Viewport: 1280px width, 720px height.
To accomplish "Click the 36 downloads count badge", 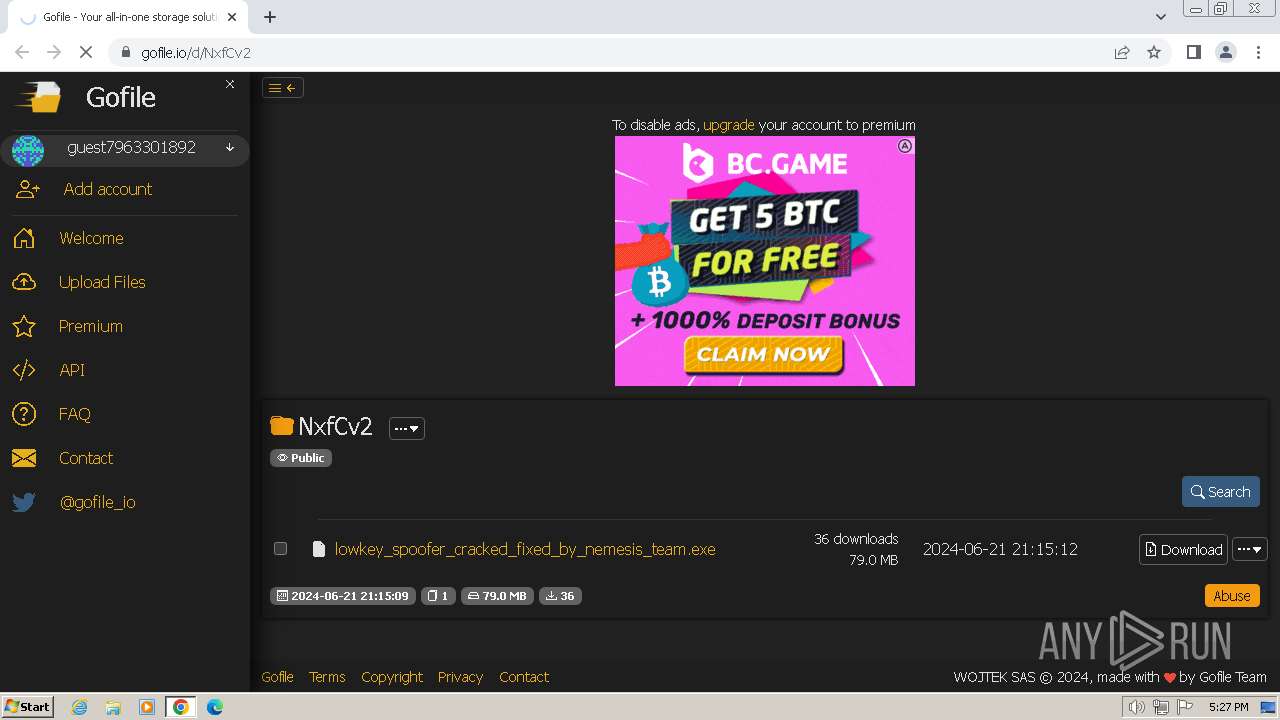I will tap(560, 596).
